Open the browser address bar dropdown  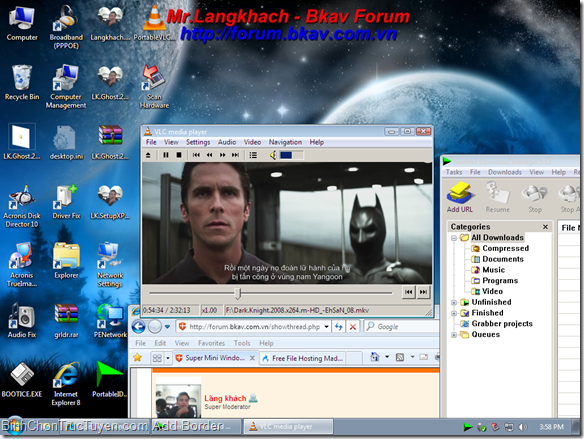pyautogui.click(x=326, y=327)
